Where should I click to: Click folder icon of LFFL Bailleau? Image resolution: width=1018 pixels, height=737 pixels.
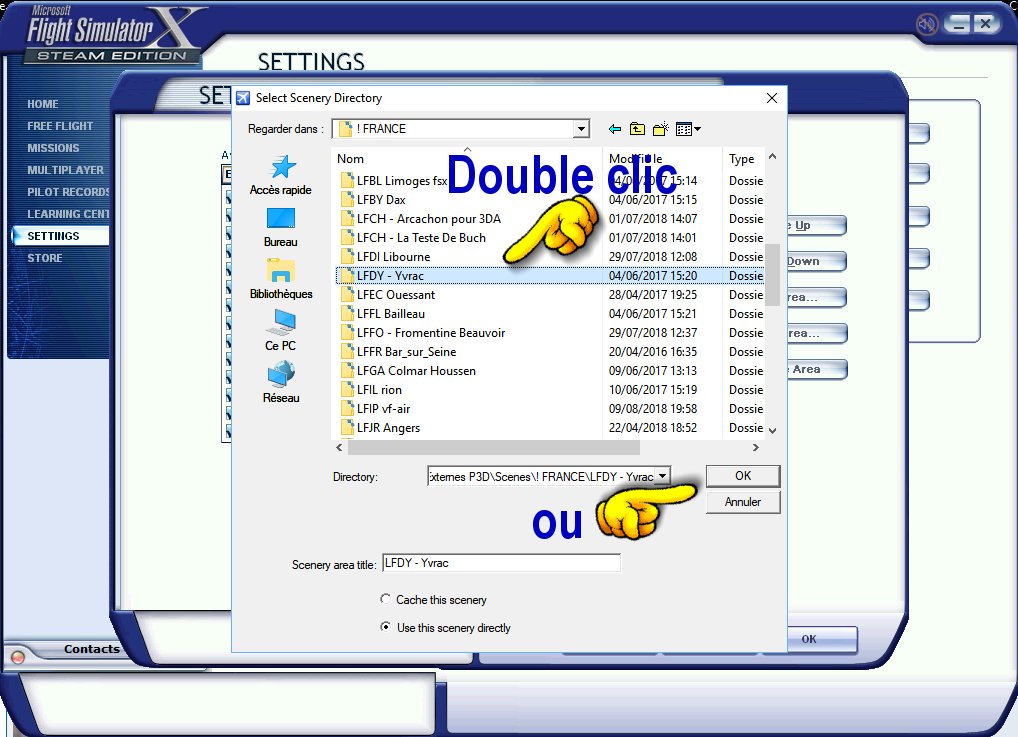click(347, 314)
